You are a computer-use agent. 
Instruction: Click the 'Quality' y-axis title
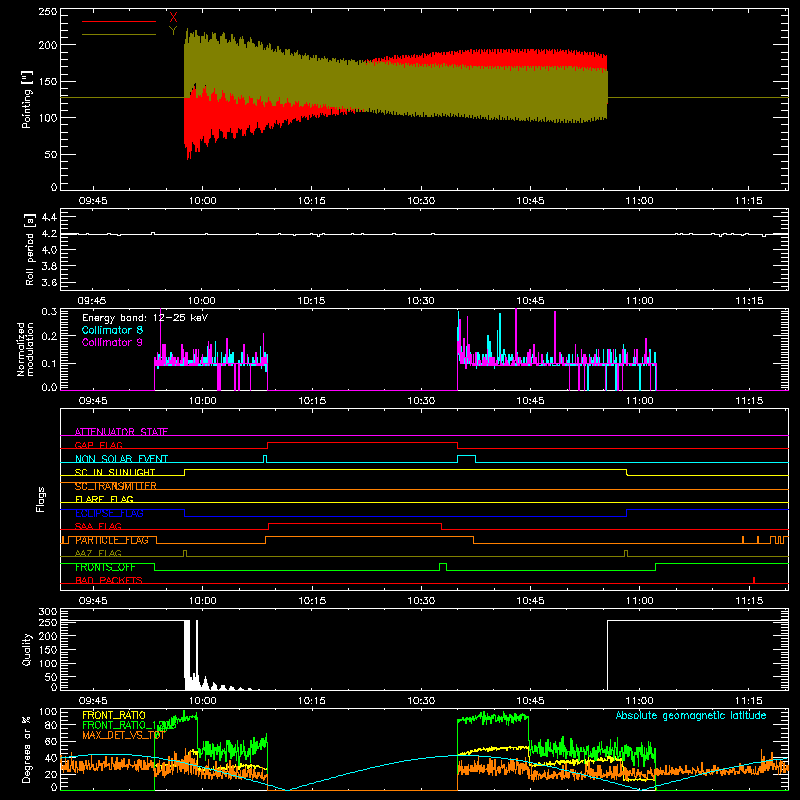(27, 649)
